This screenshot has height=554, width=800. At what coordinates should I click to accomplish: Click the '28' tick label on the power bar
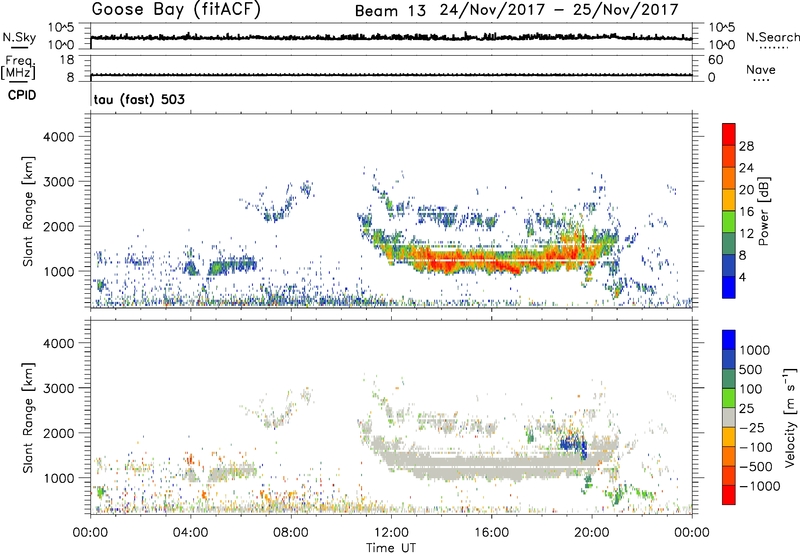pyautogui.click(x=746, y=146)
